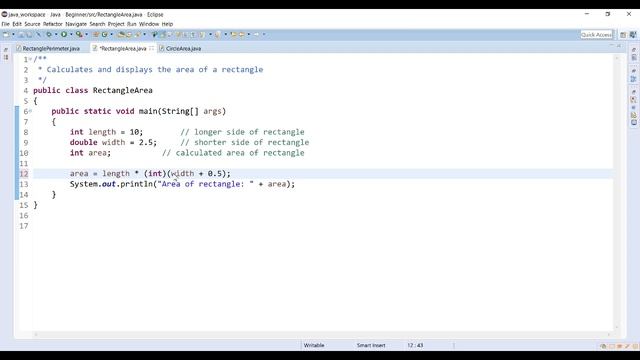Click the 'int length = 10;' statement
The image size is (640, 360).
(107, 132)
